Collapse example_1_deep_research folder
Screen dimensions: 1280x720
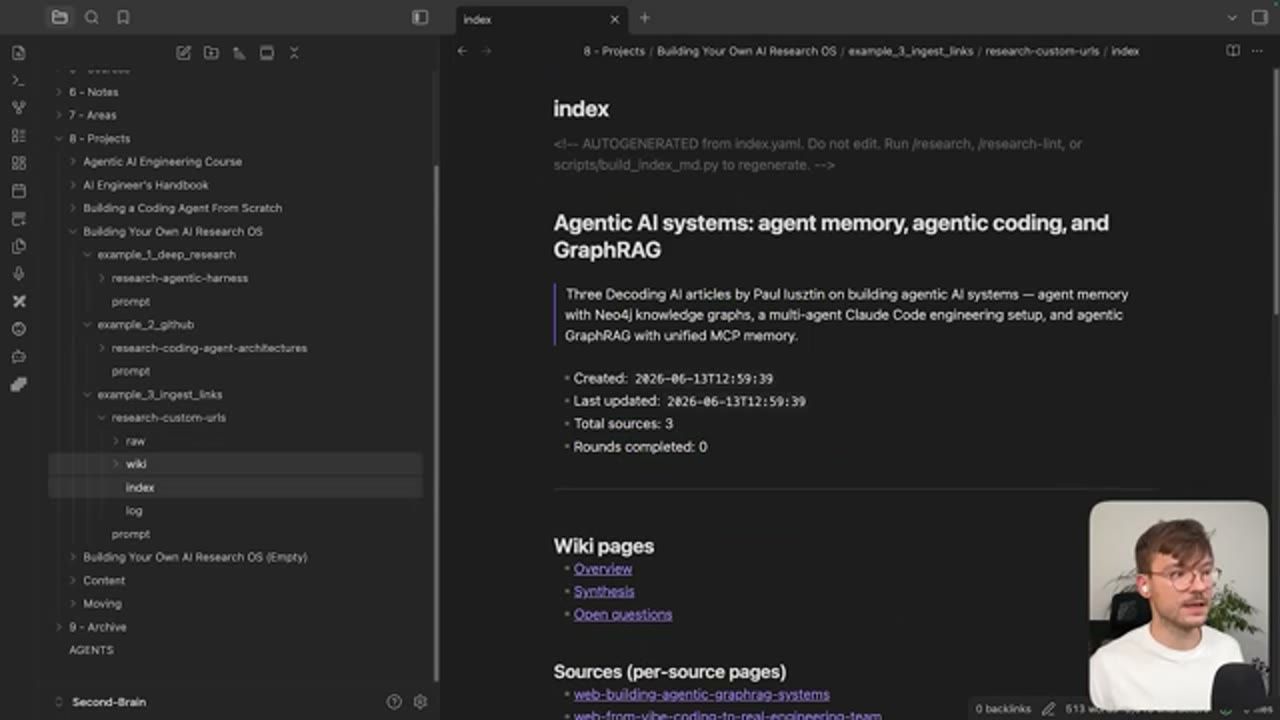166,255
